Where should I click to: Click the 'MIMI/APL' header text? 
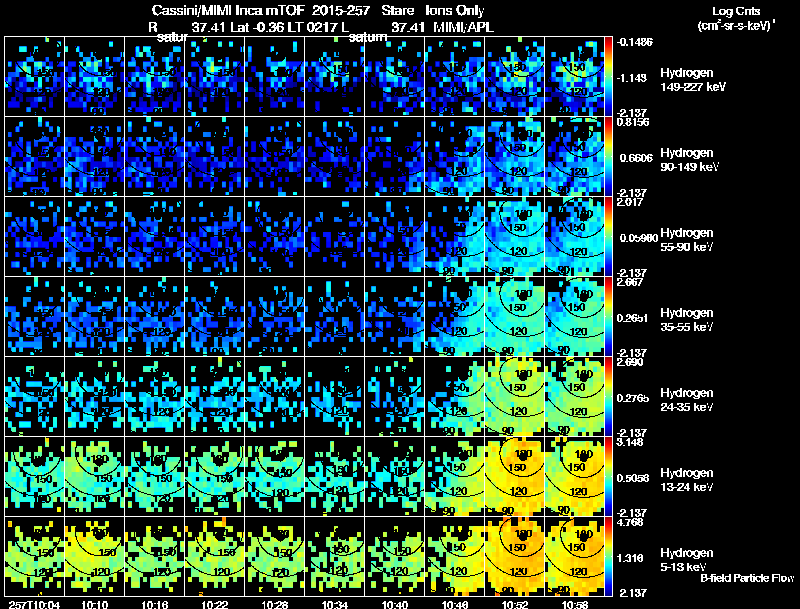[463, 27]
